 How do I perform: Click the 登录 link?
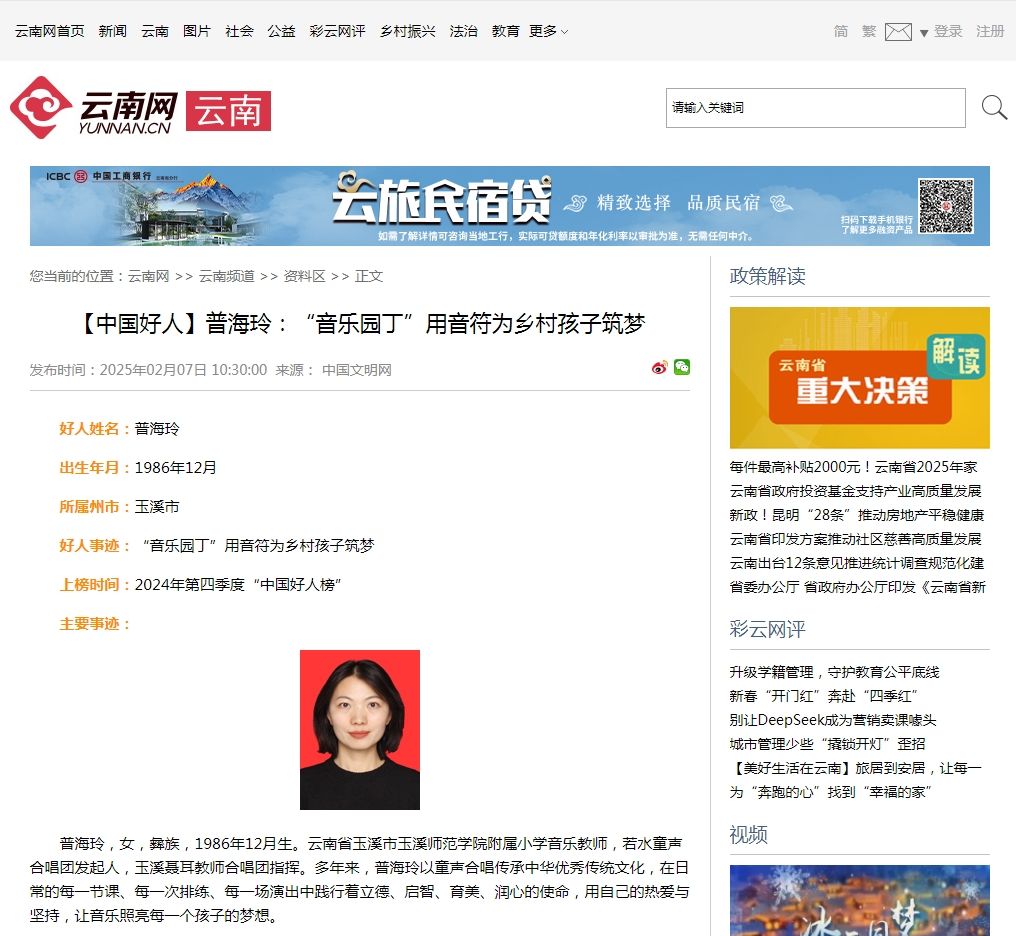point(948,32)
